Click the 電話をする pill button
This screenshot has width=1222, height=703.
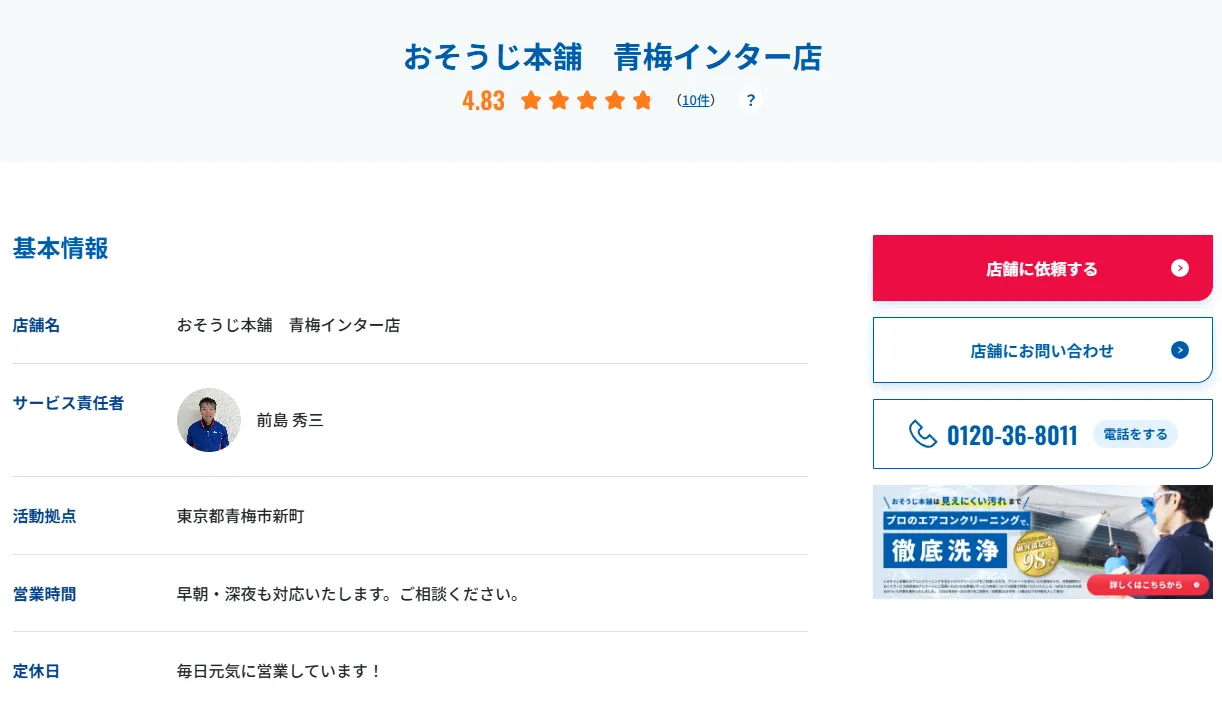click(1135, 434)
